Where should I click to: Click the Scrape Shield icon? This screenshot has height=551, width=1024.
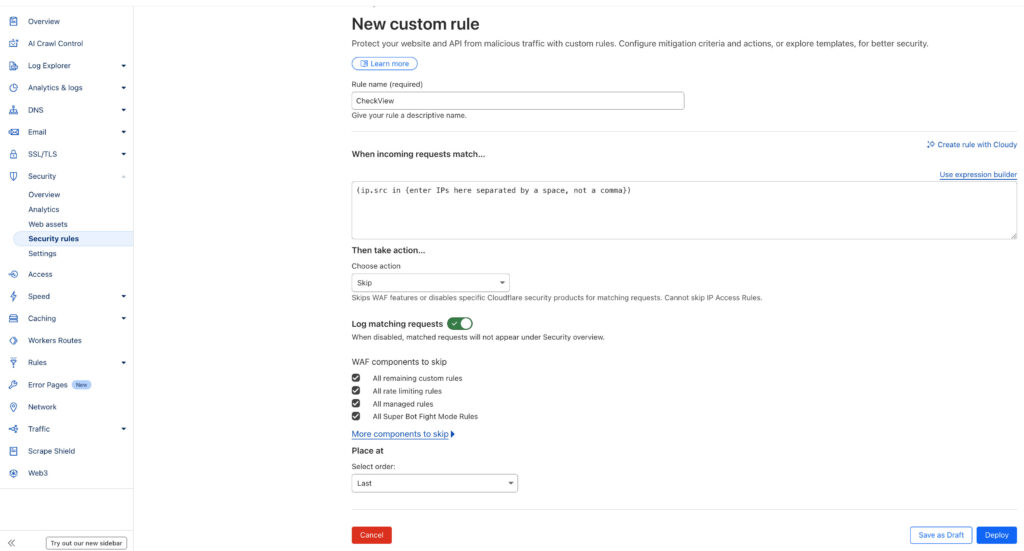point(13,451)
